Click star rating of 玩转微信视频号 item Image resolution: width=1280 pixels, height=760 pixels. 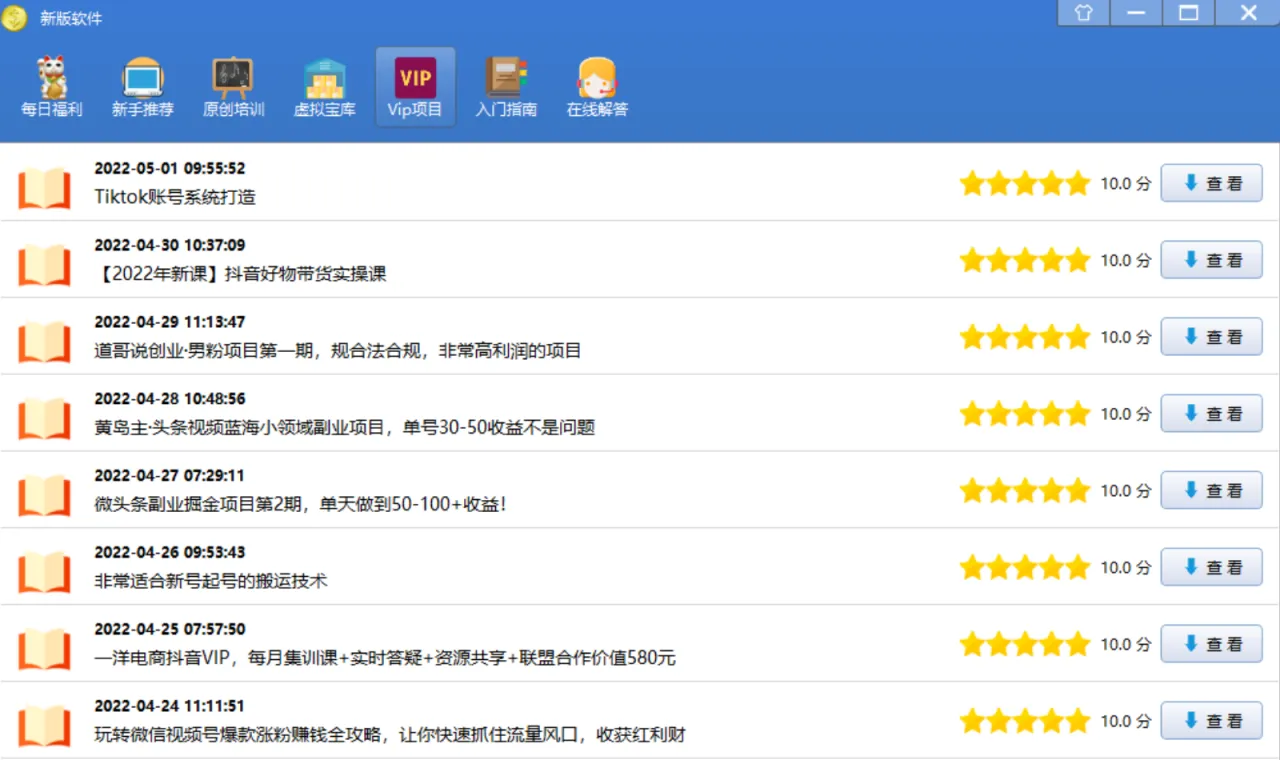tap(1024, 721)
